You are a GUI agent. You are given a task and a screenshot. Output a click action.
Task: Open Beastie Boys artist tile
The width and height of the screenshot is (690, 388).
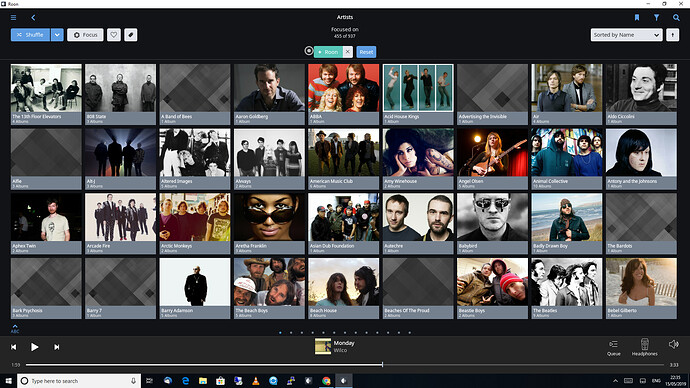(492, 288)
